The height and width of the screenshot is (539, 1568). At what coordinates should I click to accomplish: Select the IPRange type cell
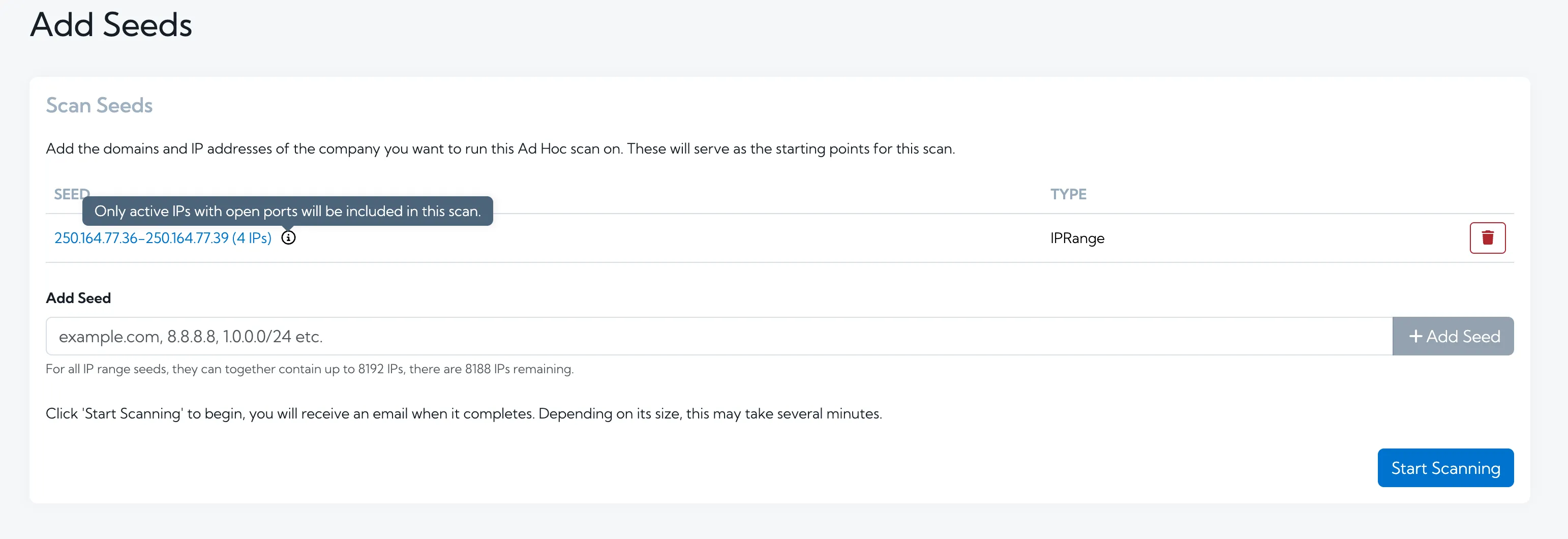(1077, 238)
